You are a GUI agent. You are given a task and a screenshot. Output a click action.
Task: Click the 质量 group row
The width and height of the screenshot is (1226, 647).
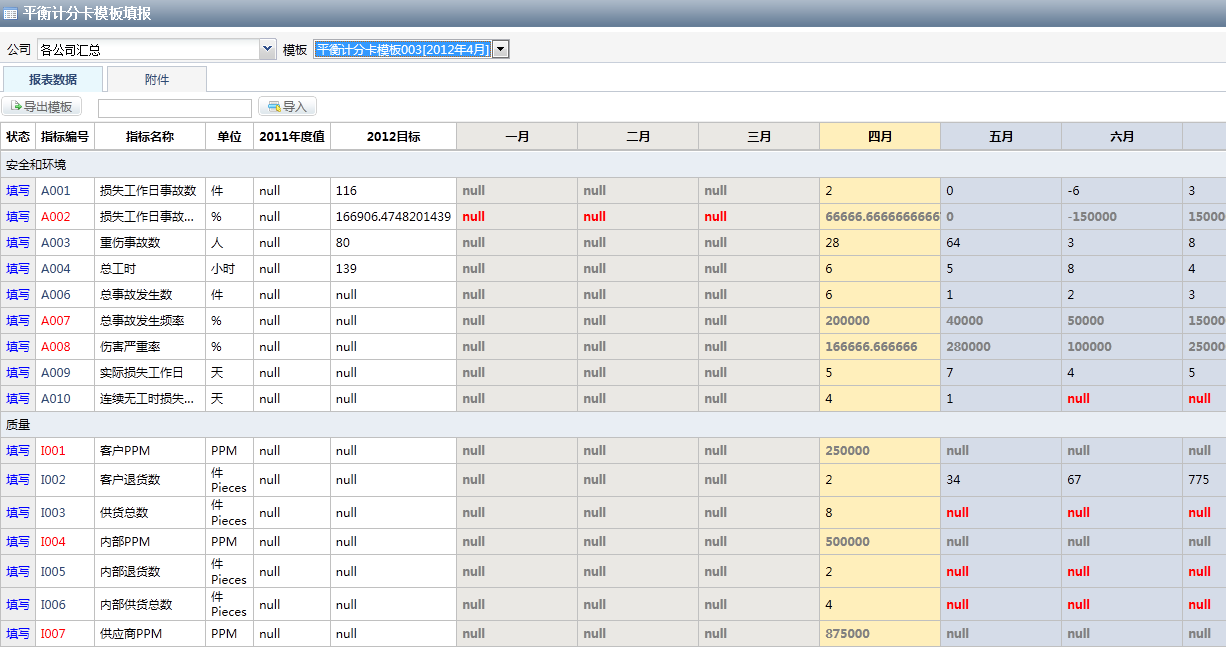click(18, 425)
